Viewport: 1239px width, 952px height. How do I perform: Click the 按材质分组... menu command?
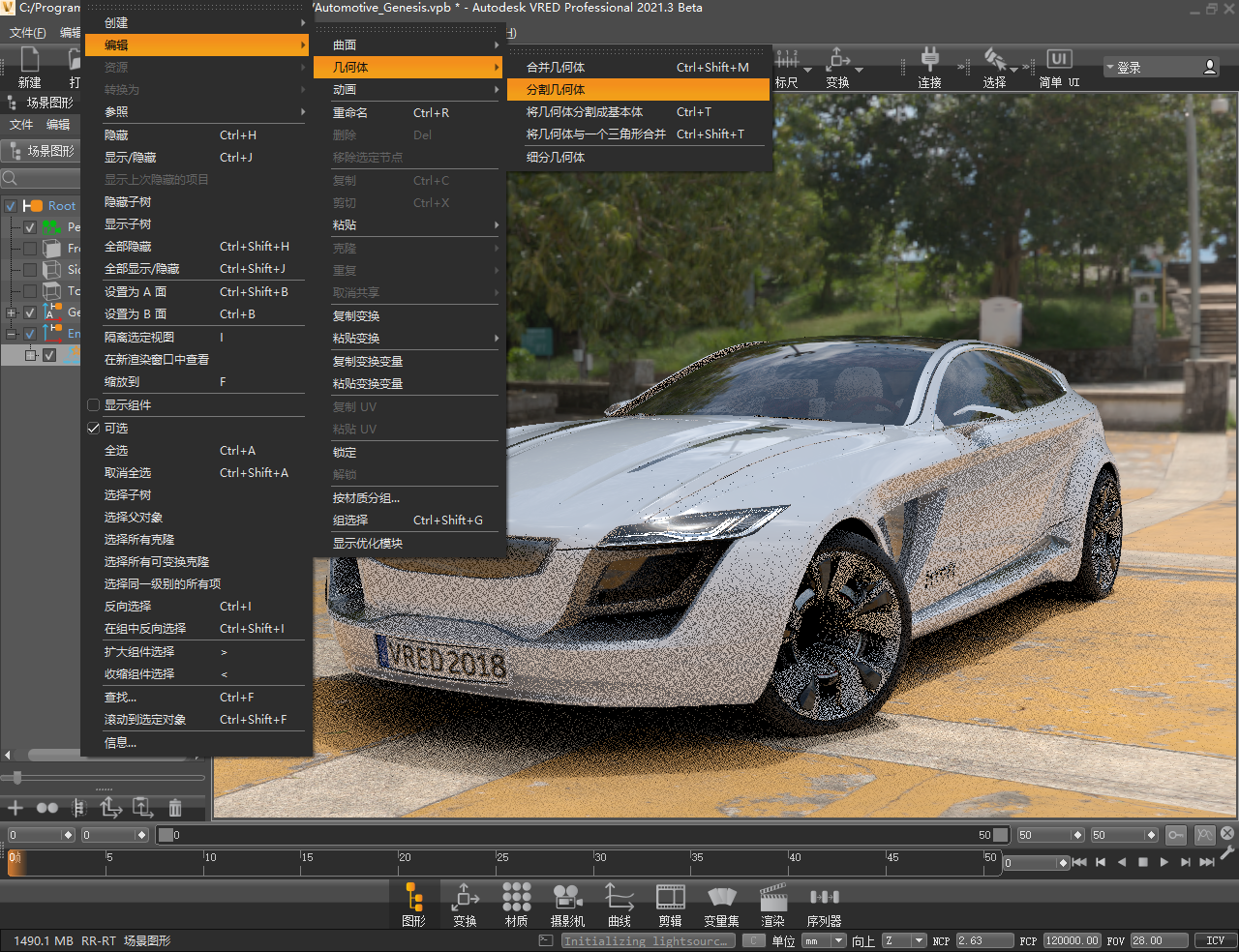tap(366, 498)
